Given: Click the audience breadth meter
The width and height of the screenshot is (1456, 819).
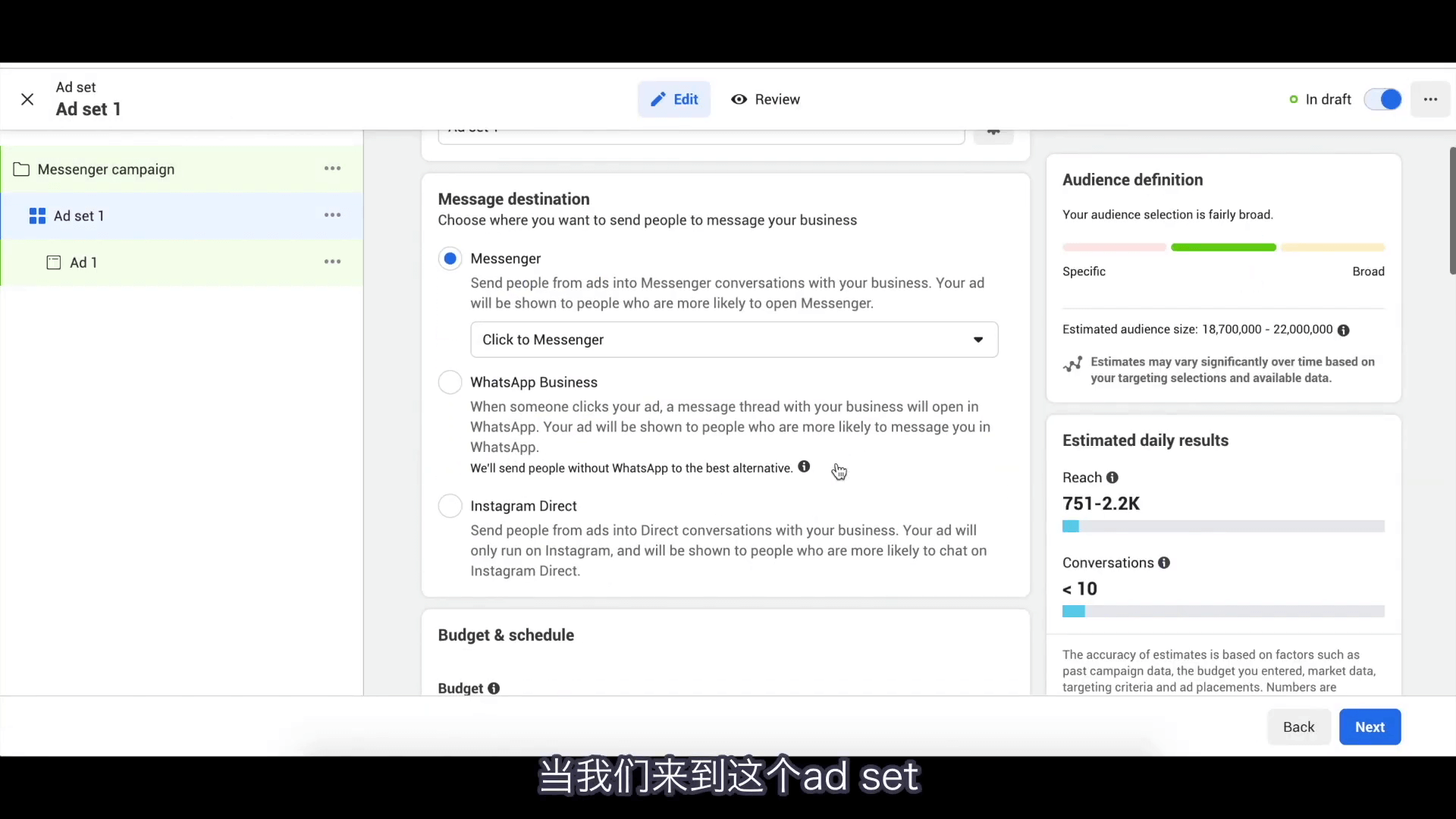Looking at the screenshot, I should pos(1223,247).
